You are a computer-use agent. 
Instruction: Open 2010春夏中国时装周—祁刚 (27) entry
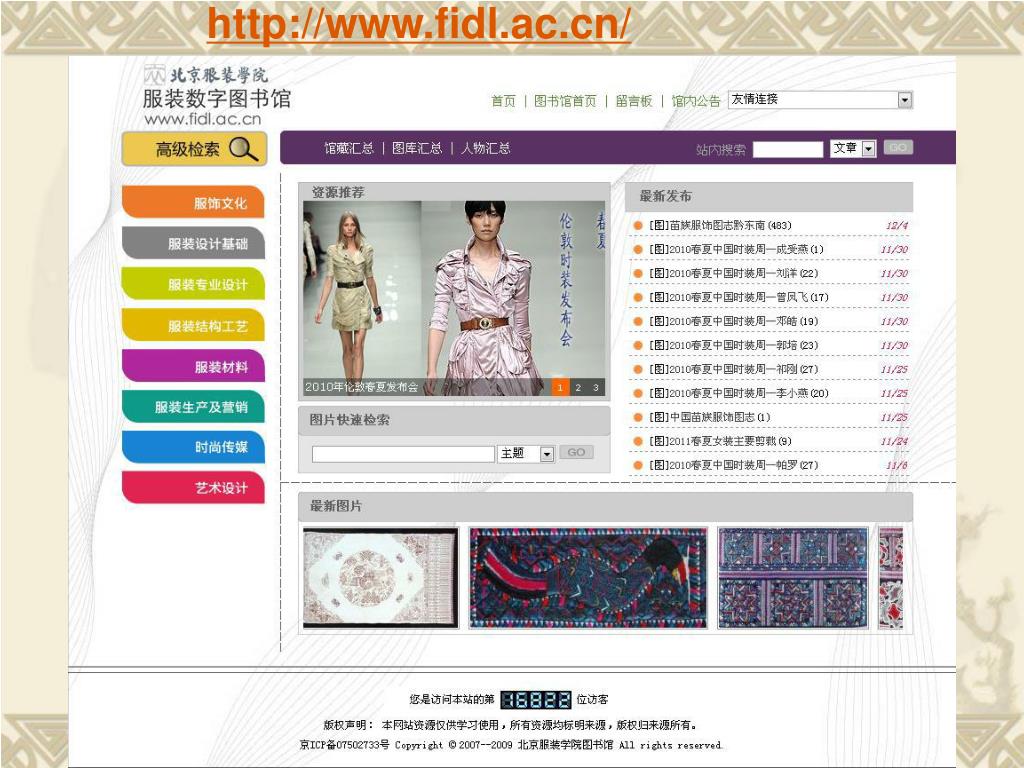tap(733, 369)
